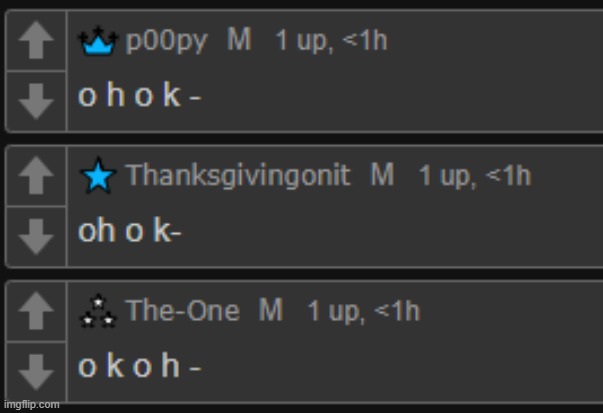Click the "o h o k -" comment text

pyautogui.click(x=139, y=95)
